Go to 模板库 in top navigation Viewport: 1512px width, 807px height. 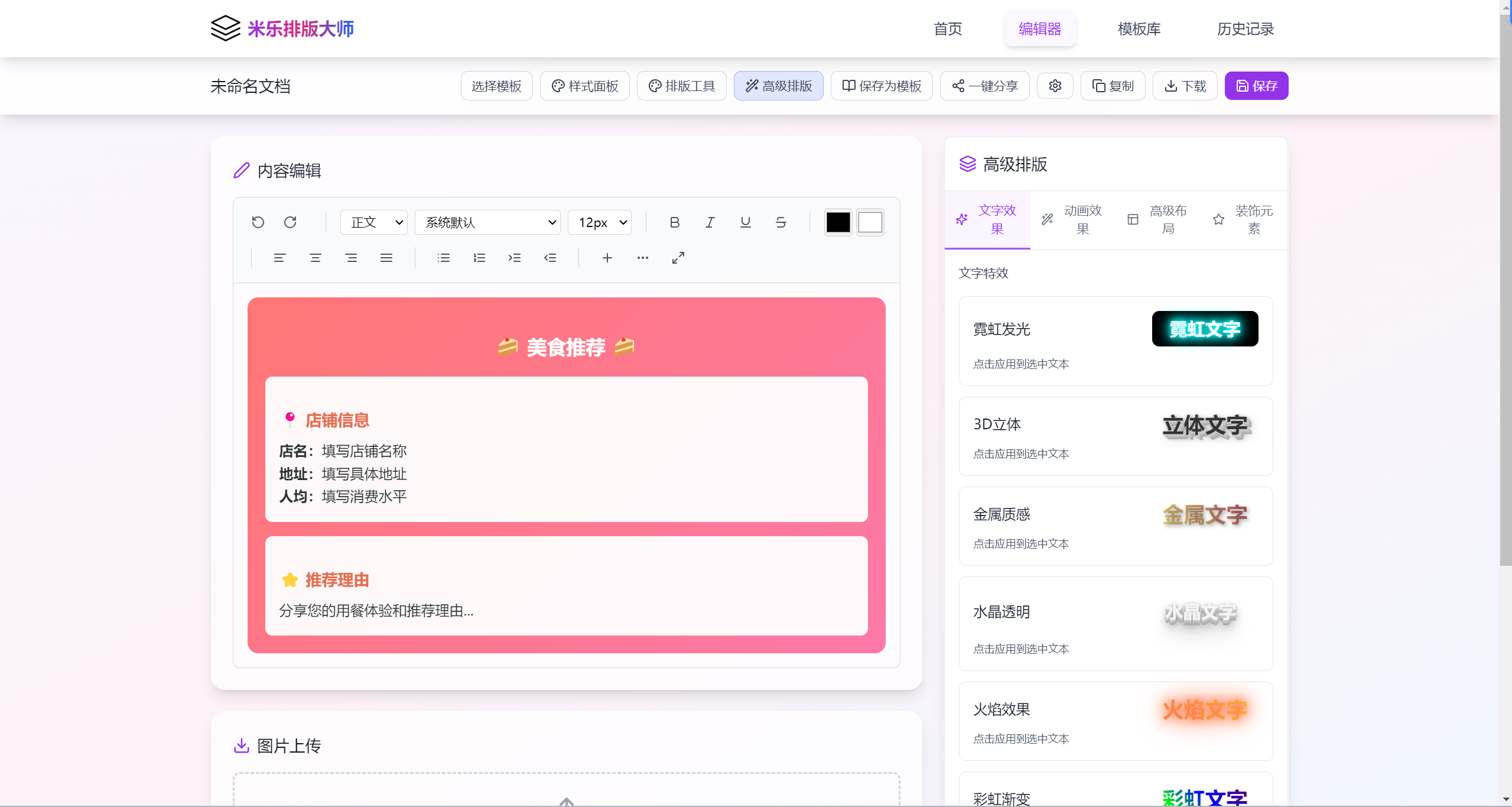click(1139, 29)
